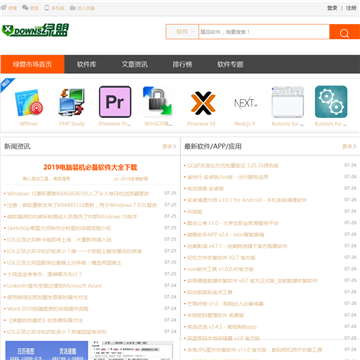
Task: Open the teal gears Kutools icon
Action: tap(331, 102)
